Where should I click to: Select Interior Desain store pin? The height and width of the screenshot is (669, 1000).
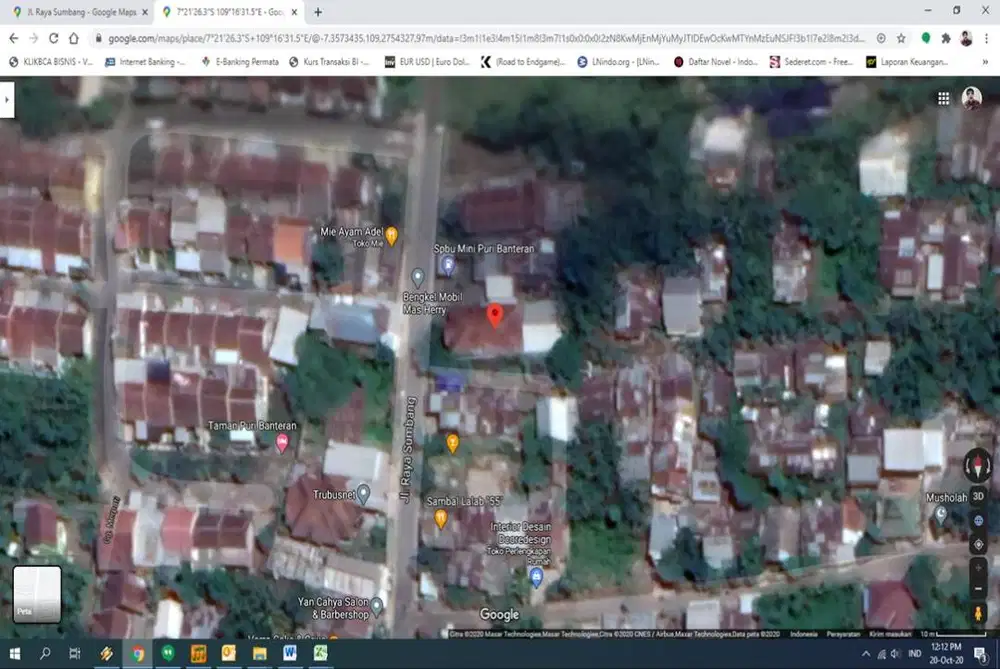click(536, 577)
